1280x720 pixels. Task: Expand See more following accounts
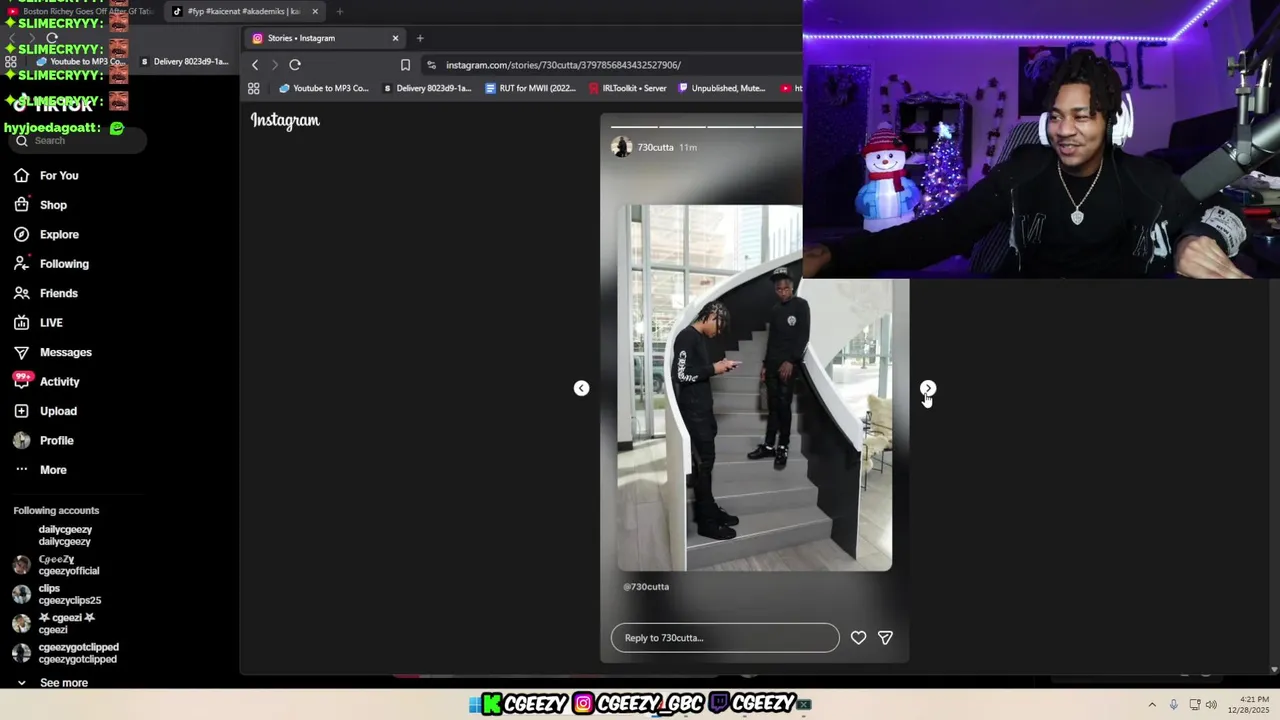pos(52,683)
